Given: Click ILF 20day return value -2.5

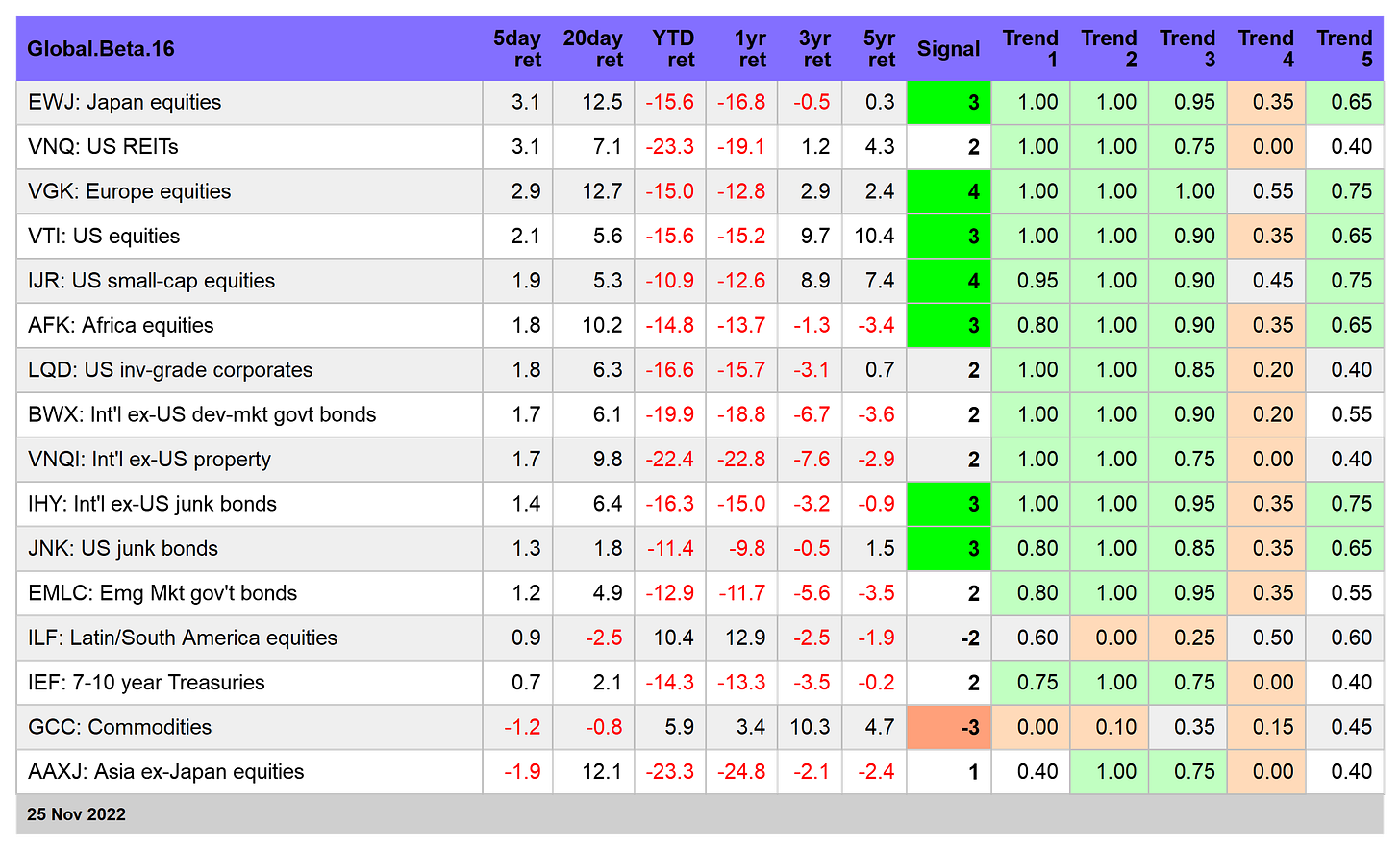Looking at the screenshot, I should 604,637.
